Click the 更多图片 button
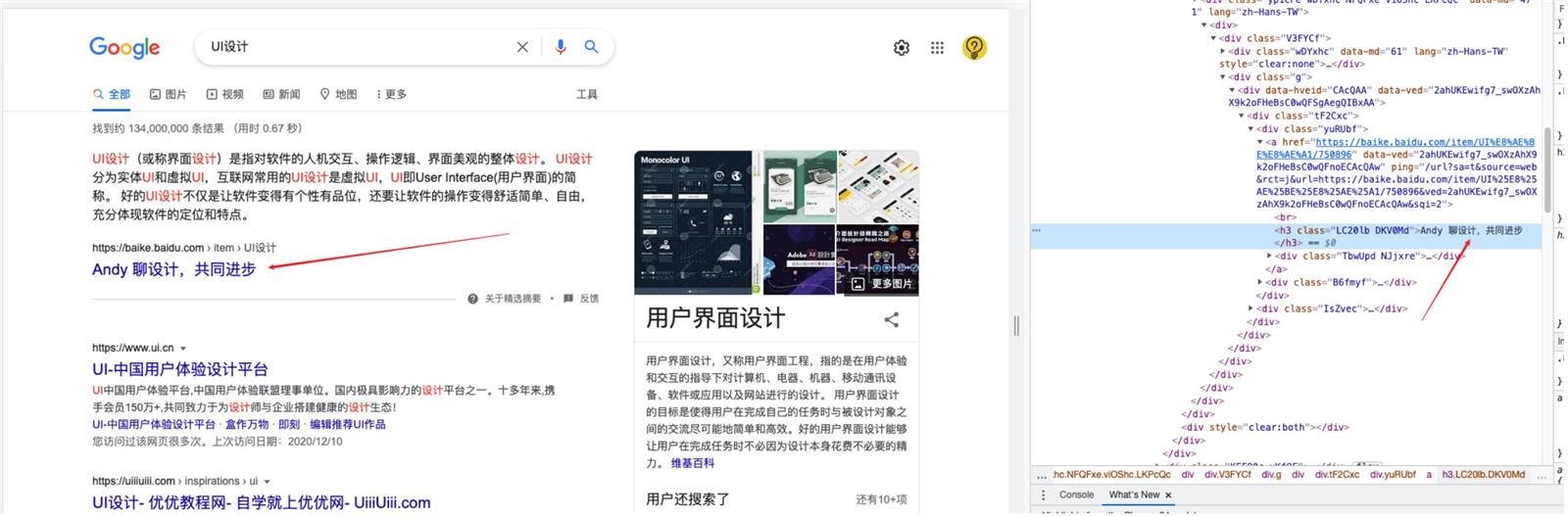 (882, 283)
